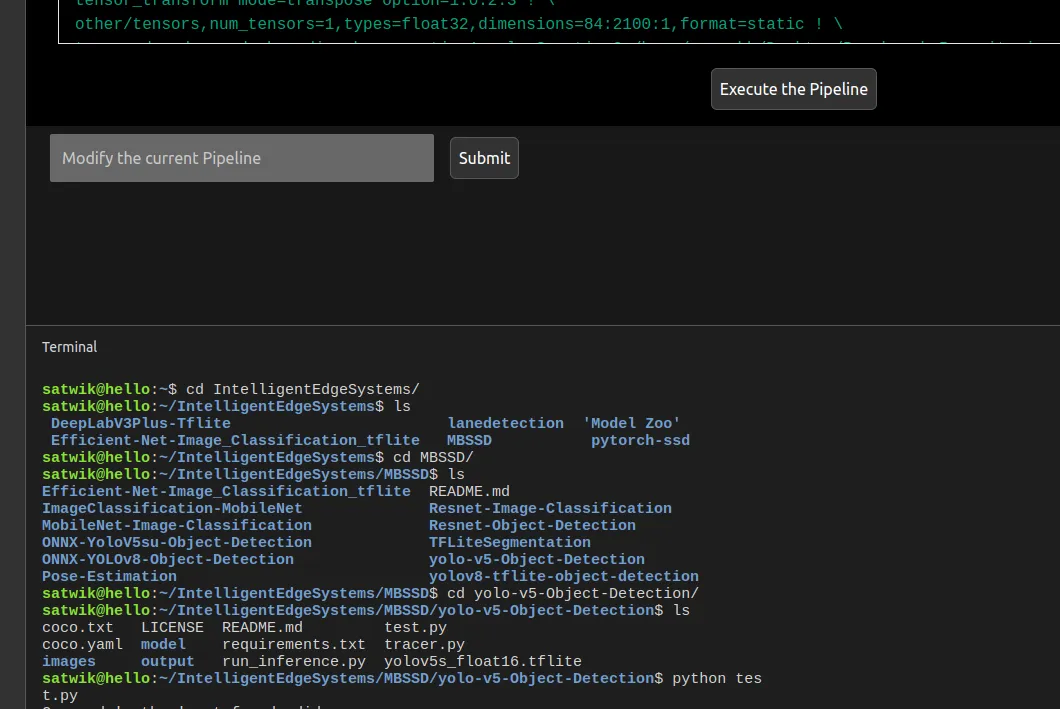
Task: Click the cd IntelligentEdgeSystems/ command line
Action: (231, 389)
